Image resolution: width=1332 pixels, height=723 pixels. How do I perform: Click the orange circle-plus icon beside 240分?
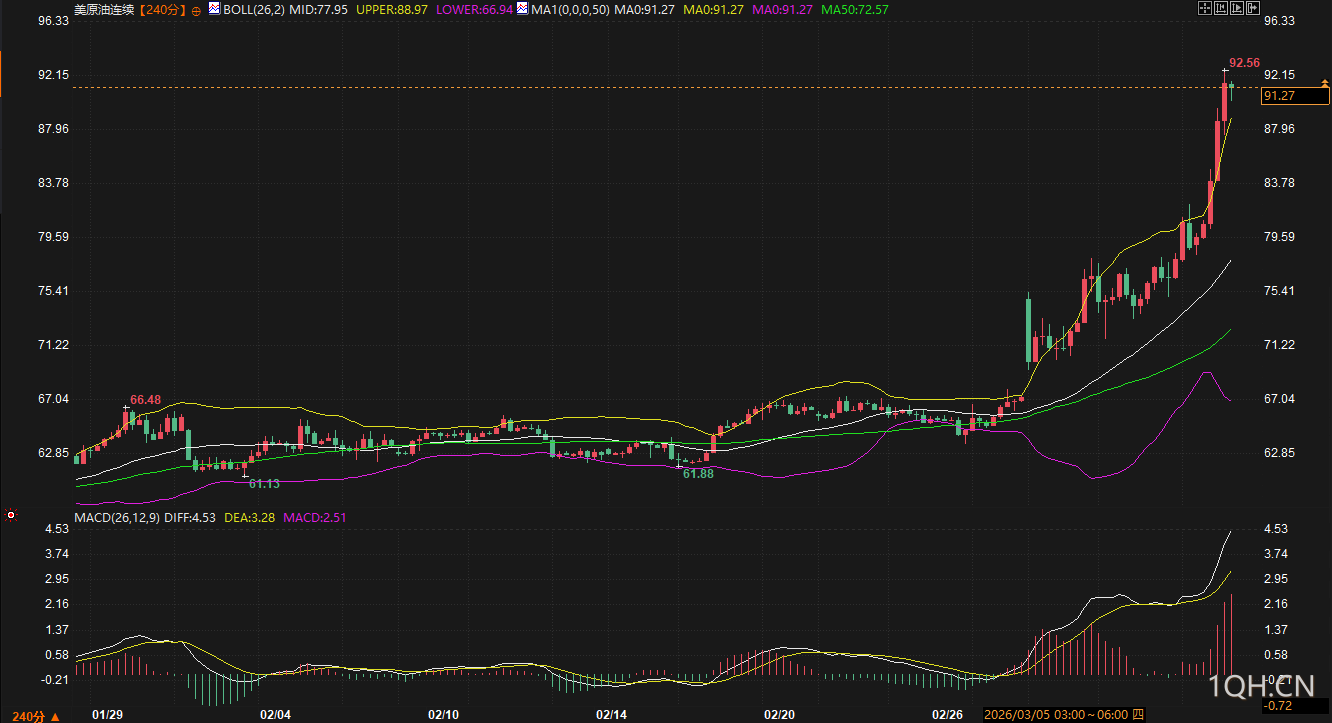pos(195,10)
